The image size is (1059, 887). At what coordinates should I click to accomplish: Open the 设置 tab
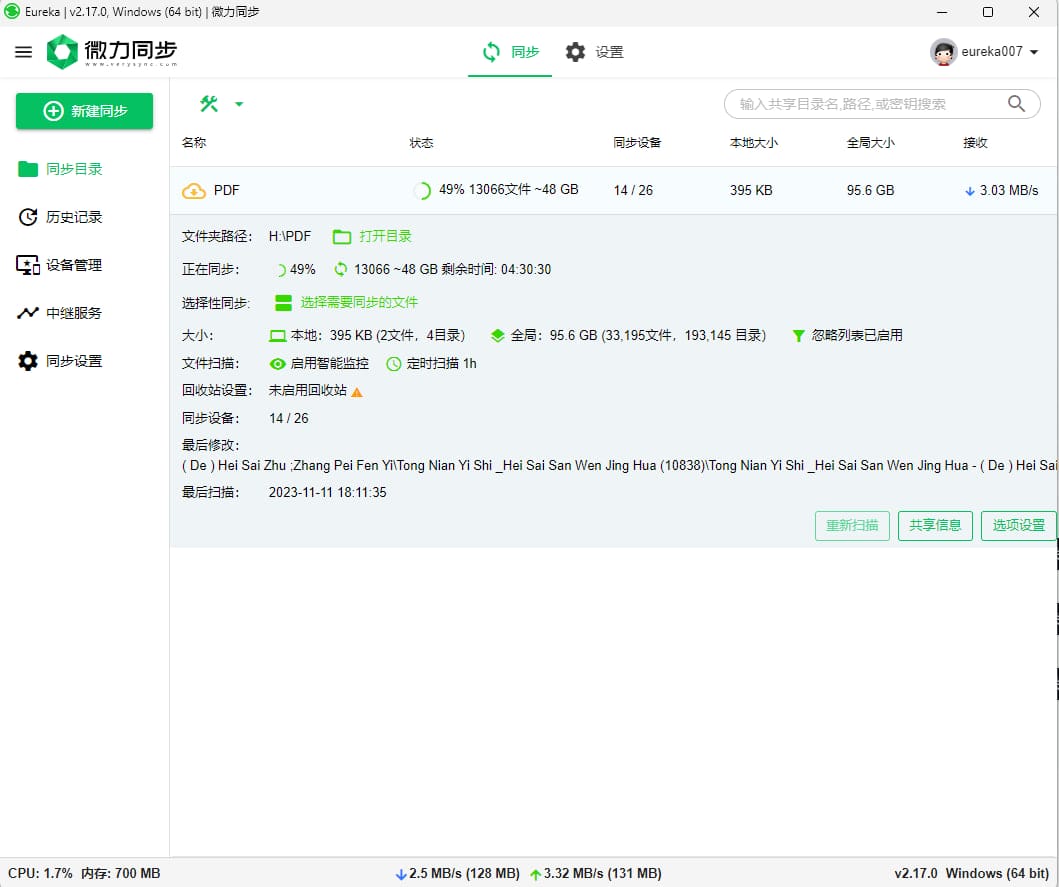[594, 52]
